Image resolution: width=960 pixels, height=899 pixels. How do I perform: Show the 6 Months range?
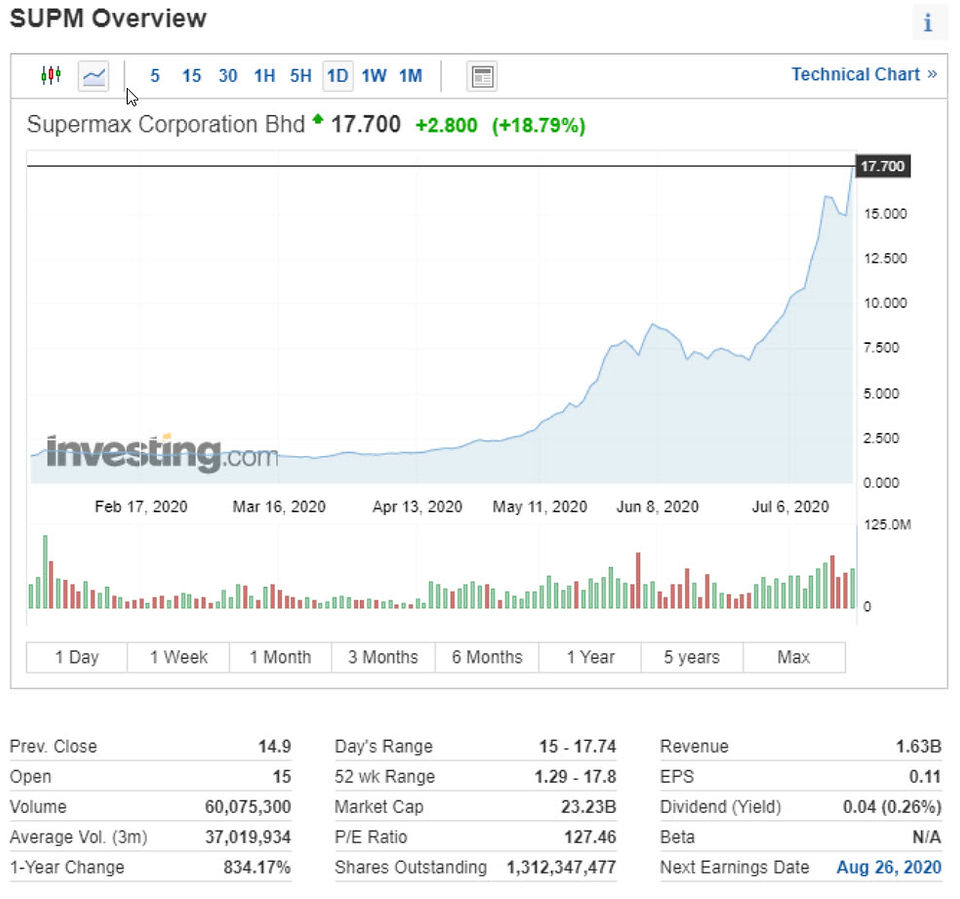(487, 657)
